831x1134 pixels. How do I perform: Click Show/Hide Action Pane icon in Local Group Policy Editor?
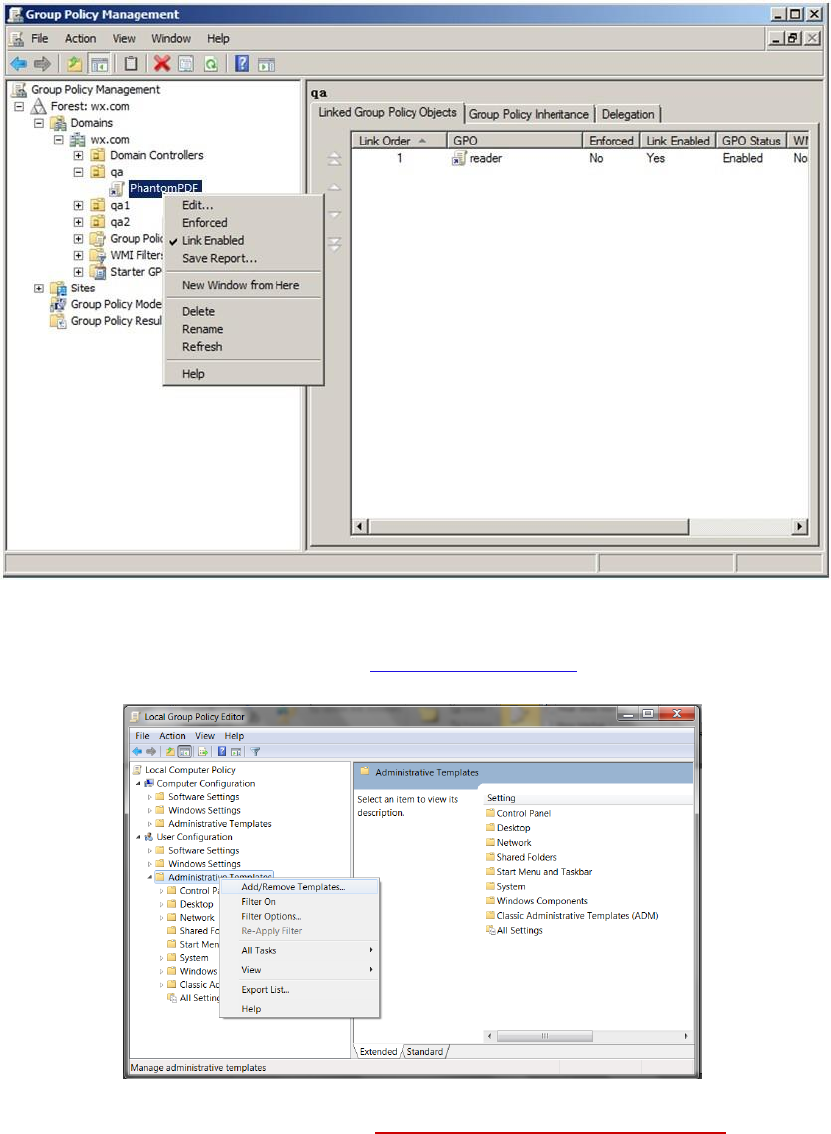236,751
